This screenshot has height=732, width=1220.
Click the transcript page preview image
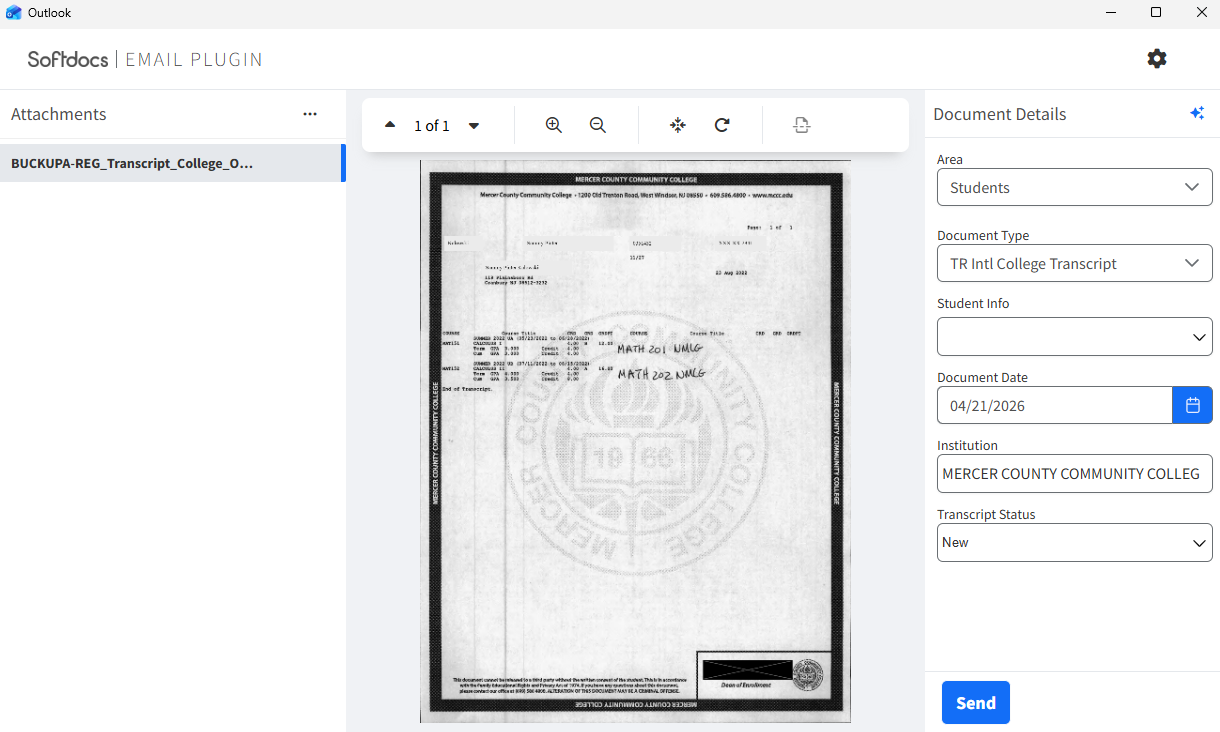pyautogui.click(x=635, y=440)
